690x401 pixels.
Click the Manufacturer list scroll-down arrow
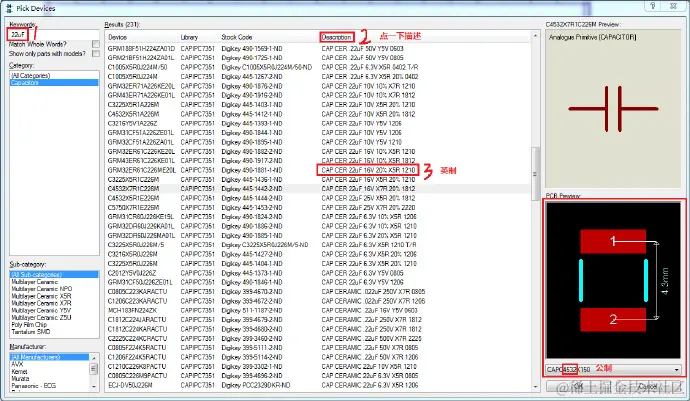click(94, 386)
